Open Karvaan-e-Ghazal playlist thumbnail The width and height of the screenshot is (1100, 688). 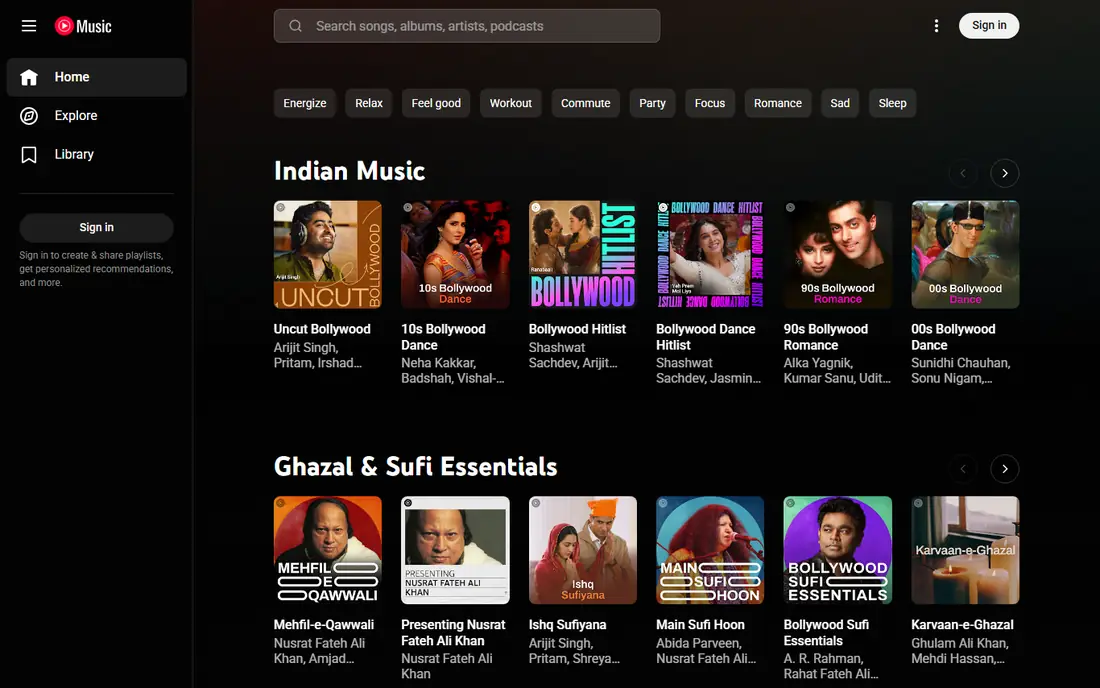(x=965, y=551)
